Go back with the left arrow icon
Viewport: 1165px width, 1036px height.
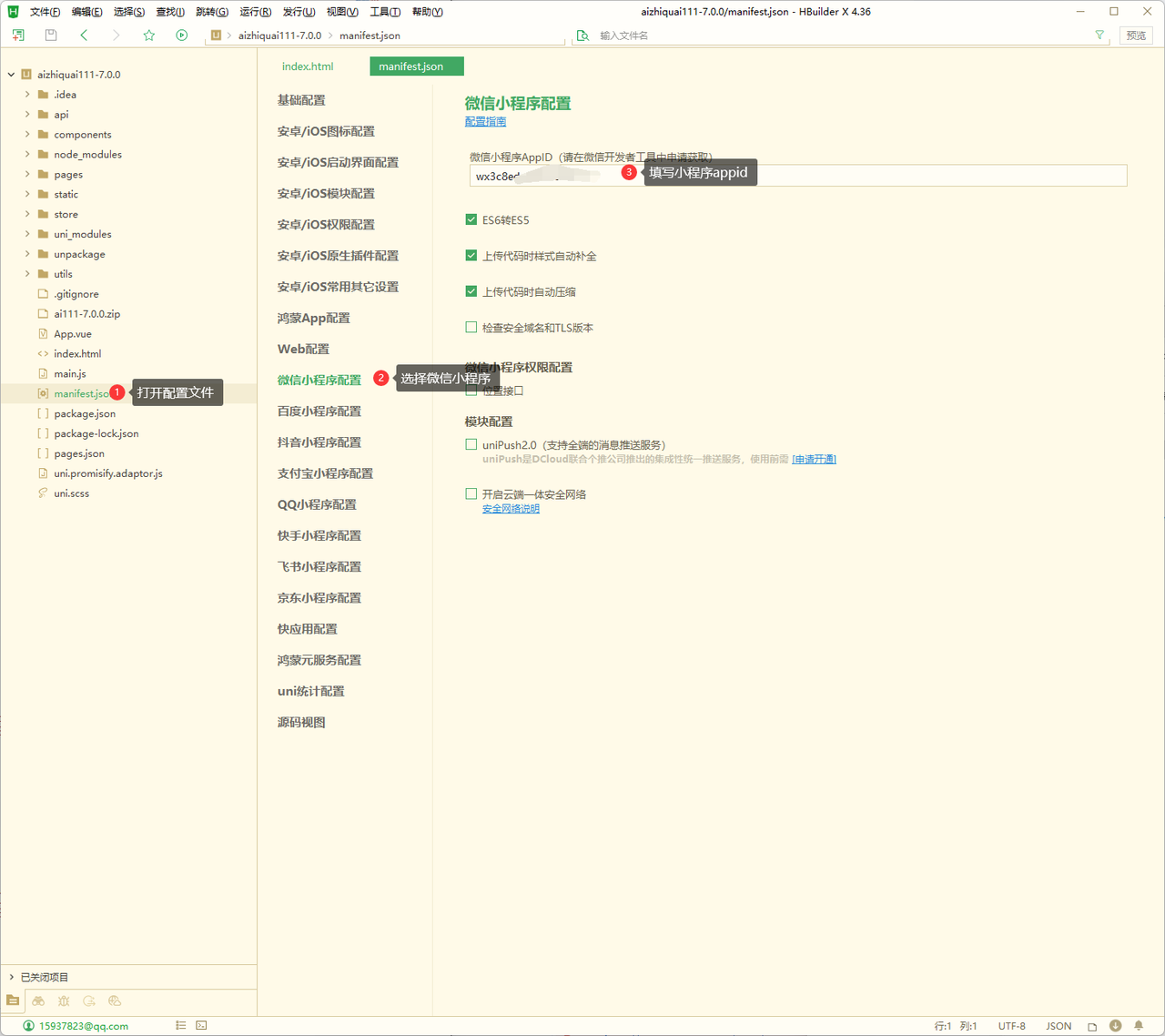point(84,35)
